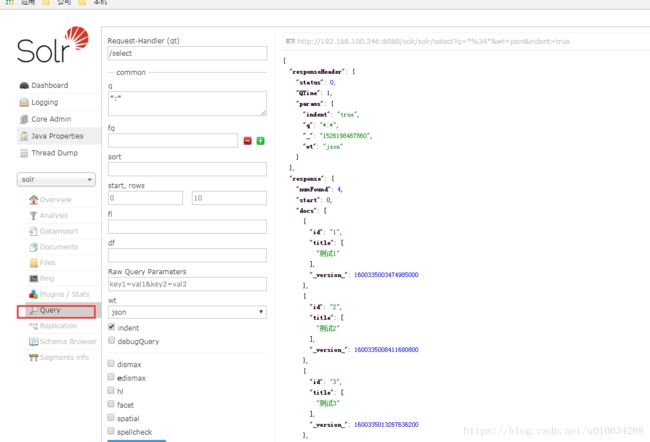Open Java Properties page

pos(57,136)
